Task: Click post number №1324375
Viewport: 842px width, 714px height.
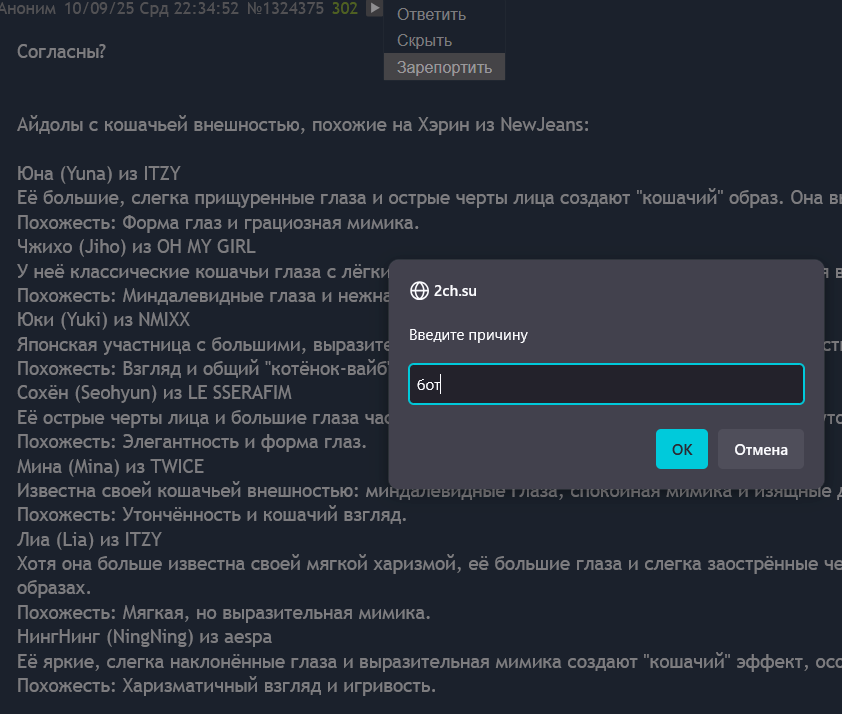Action: pos(285,9)
